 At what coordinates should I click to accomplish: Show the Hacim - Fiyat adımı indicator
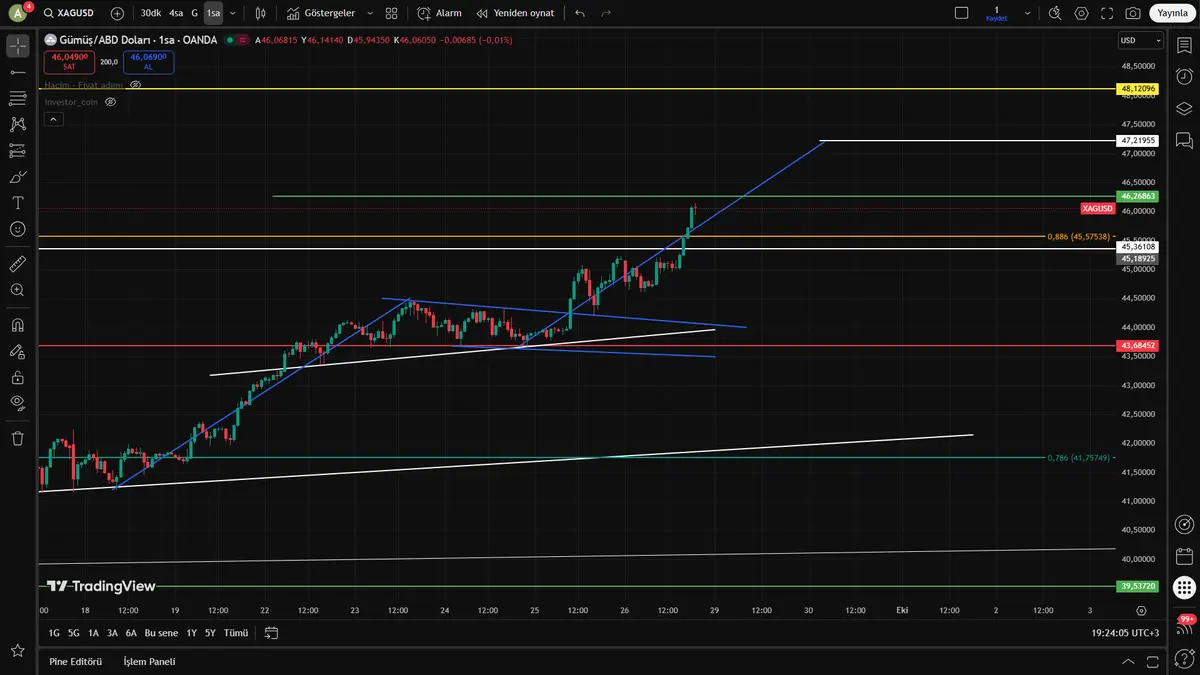pyautogui.click(x=136, y=85)
